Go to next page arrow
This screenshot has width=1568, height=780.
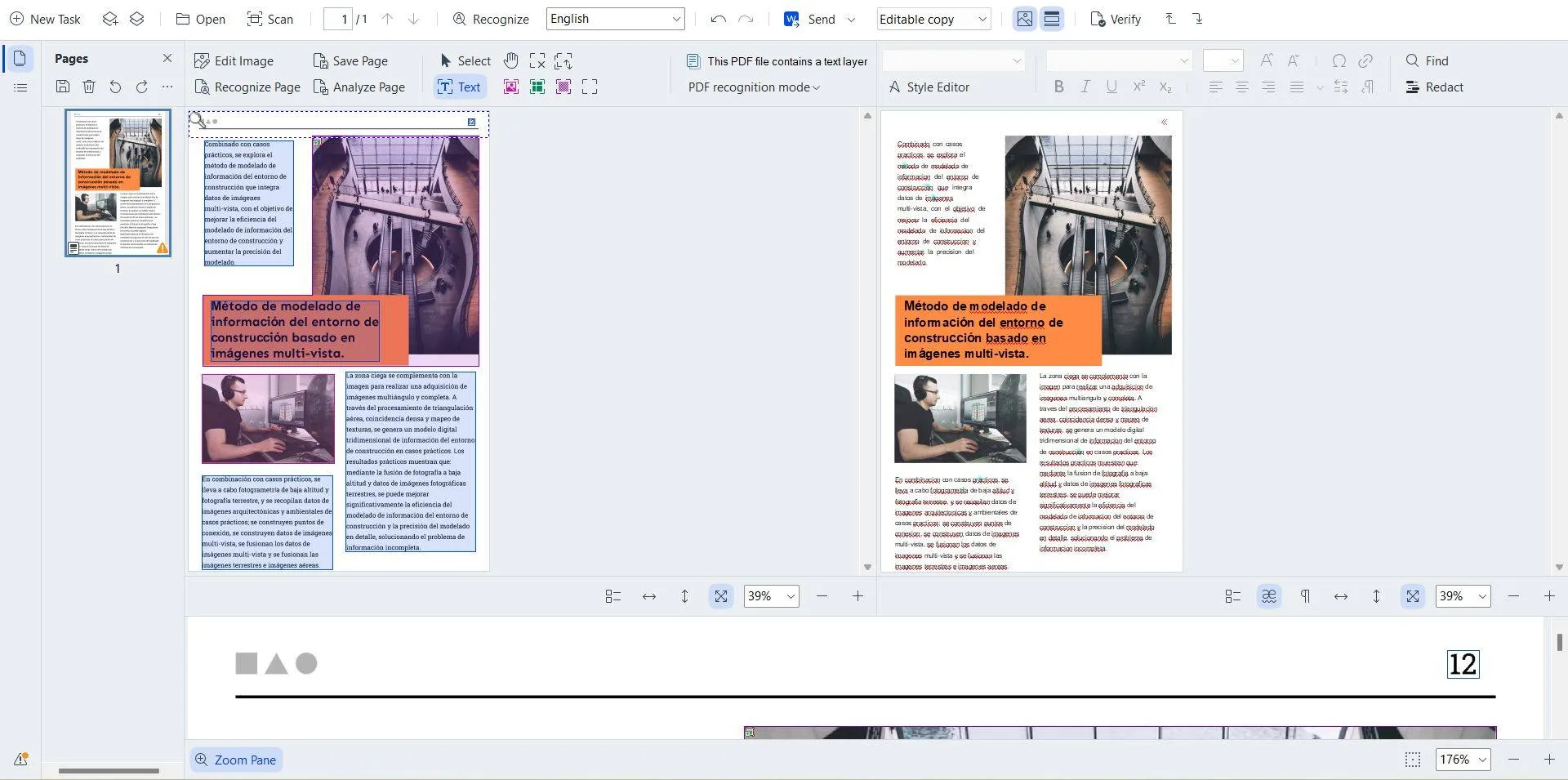click(x=413, y=19)
